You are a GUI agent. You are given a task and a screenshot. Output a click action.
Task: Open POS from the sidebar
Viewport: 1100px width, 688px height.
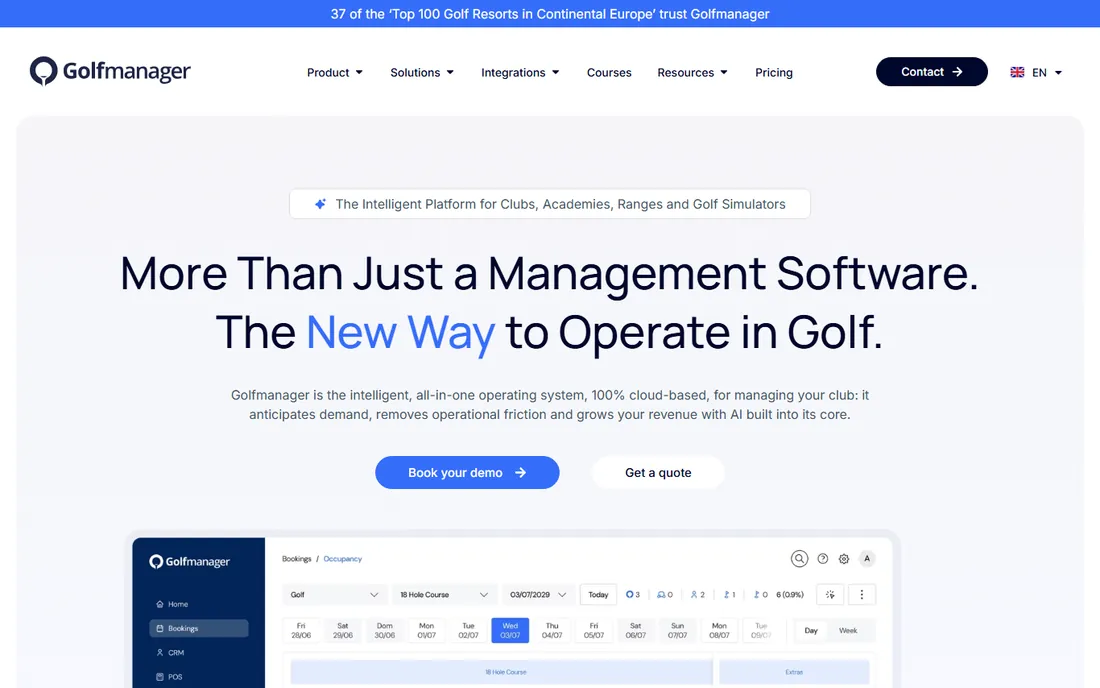click(169, 677)
